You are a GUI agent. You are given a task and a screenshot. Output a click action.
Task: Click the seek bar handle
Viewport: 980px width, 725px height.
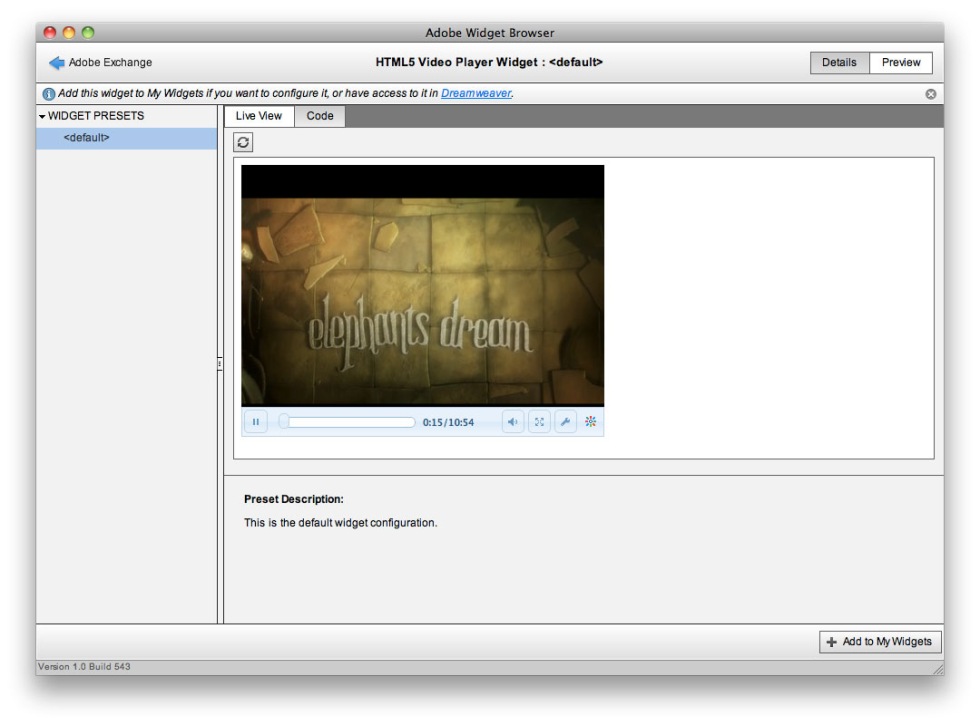coord(284,422)
